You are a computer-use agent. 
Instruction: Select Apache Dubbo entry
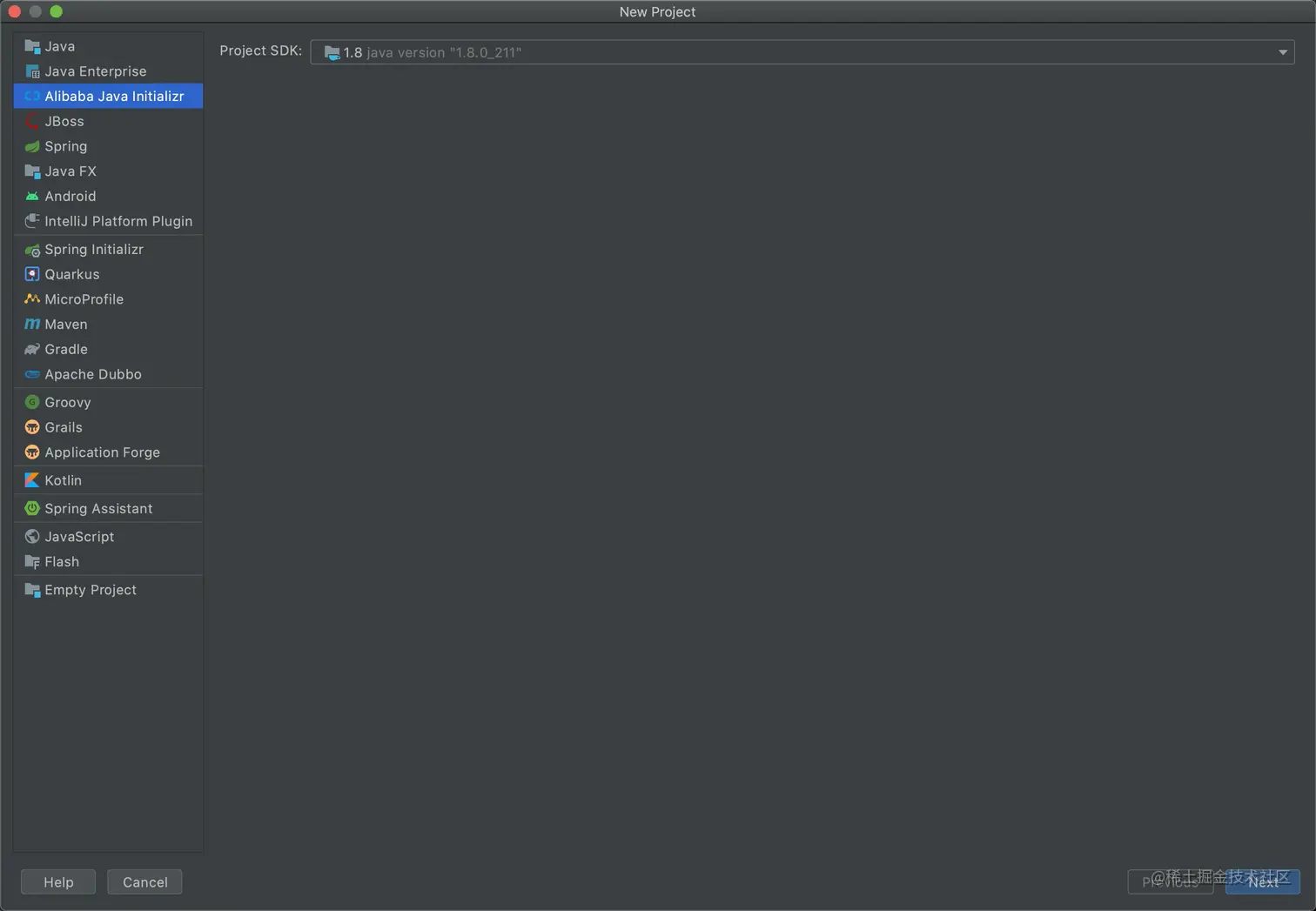coord(108,374)
